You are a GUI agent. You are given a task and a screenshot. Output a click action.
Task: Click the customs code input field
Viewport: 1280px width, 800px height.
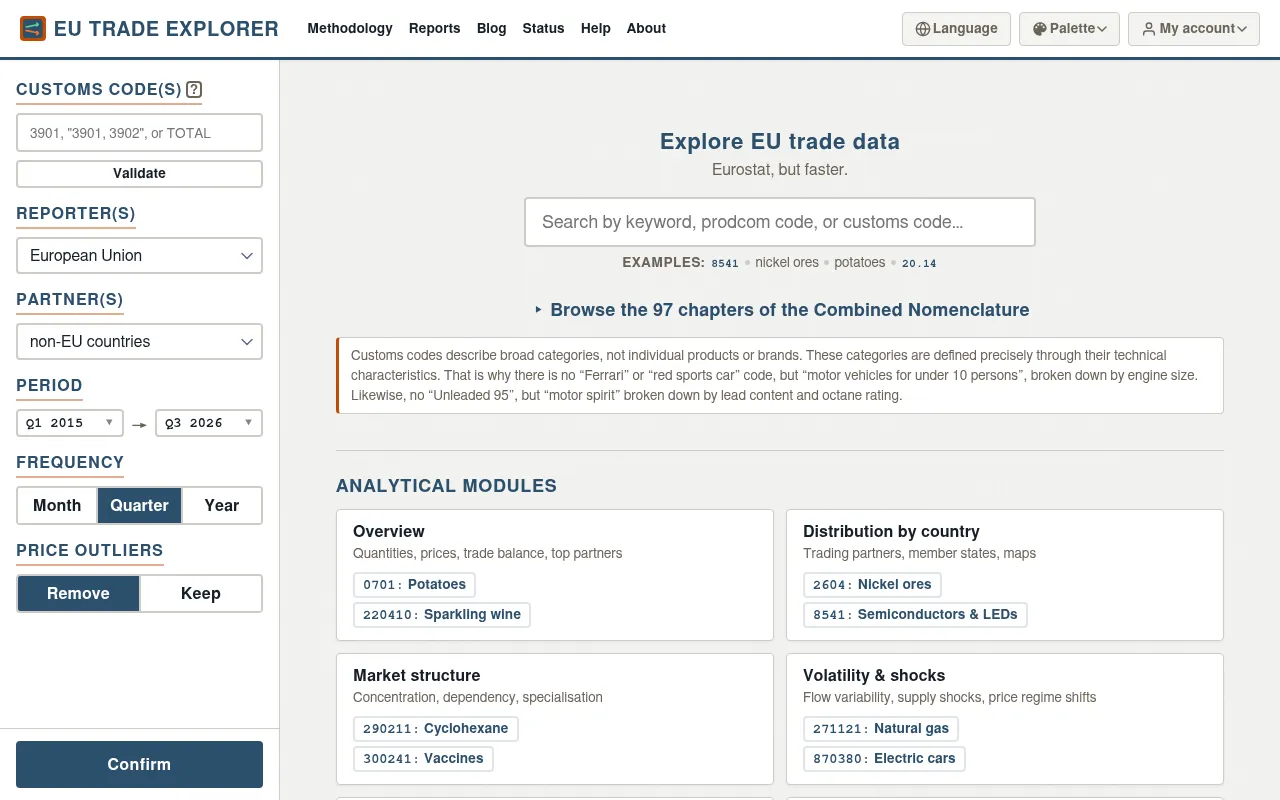139,133
